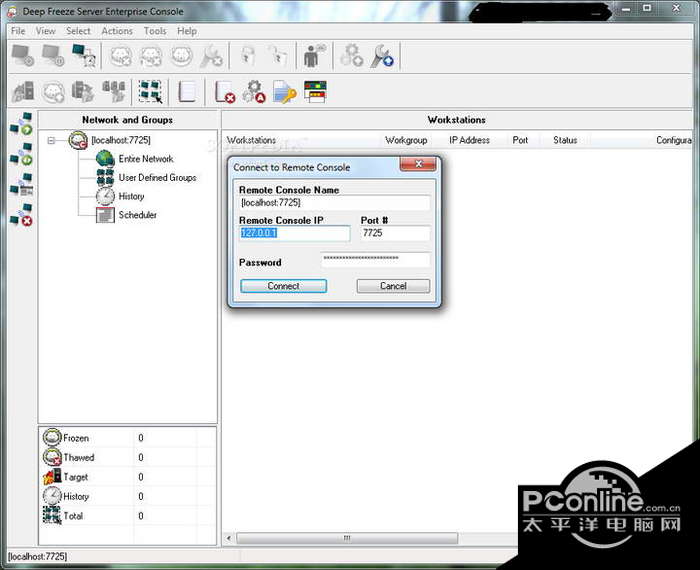Image resolution: width=700 pixels, height=570 pixels.
Task: Open the View menu
Action: 46,31
